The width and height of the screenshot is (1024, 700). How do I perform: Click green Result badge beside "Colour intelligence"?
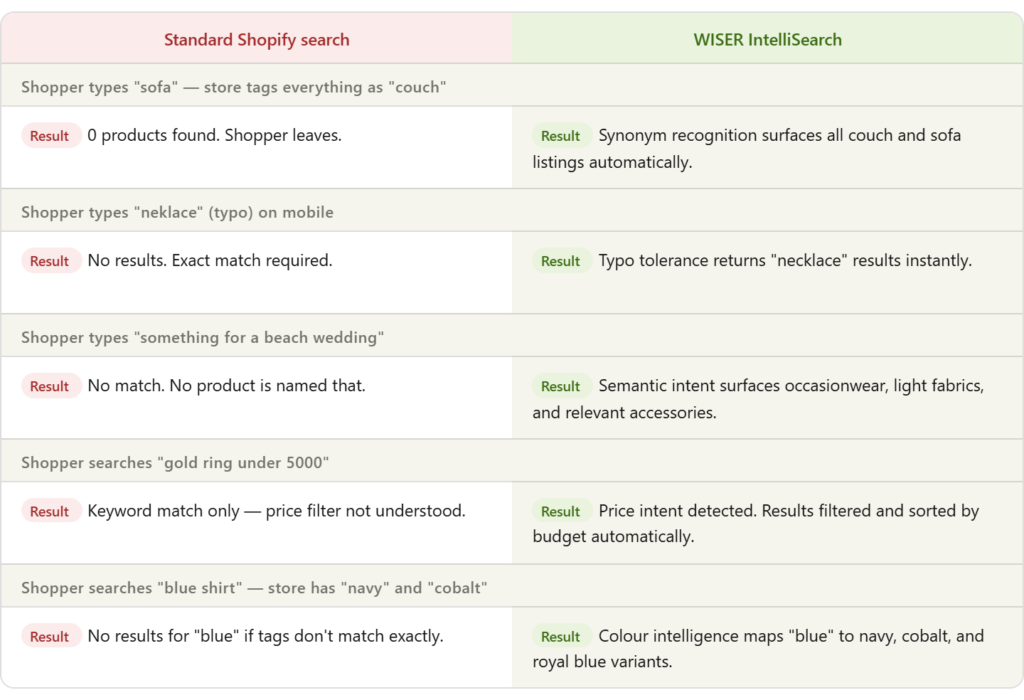click(561, 636)
